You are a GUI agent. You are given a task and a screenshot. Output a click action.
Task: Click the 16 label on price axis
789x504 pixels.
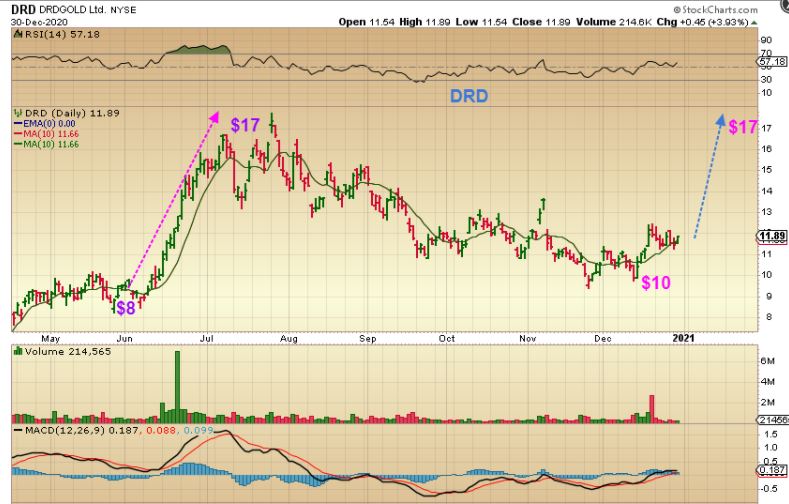(x=766, y=149)
